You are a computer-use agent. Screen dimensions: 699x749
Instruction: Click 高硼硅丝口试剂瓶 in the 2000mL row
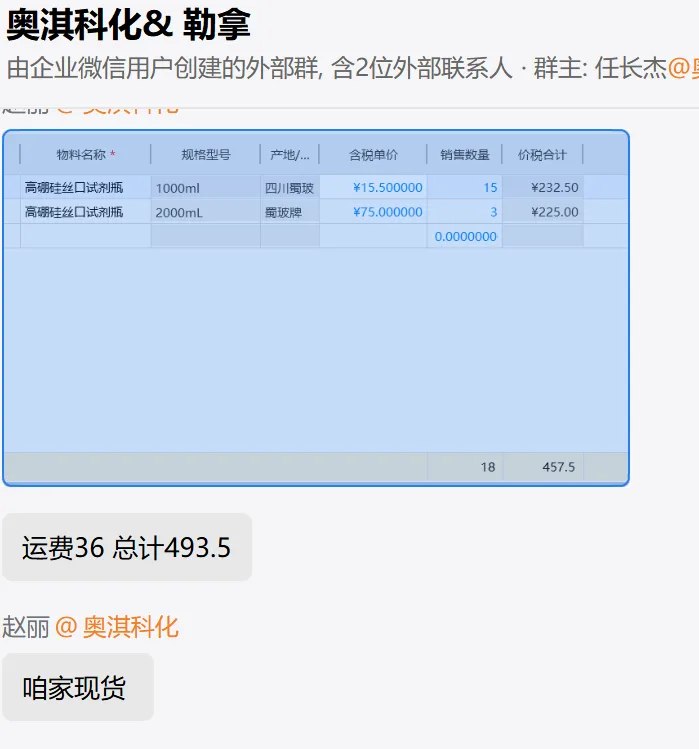(x=86, y=212)
